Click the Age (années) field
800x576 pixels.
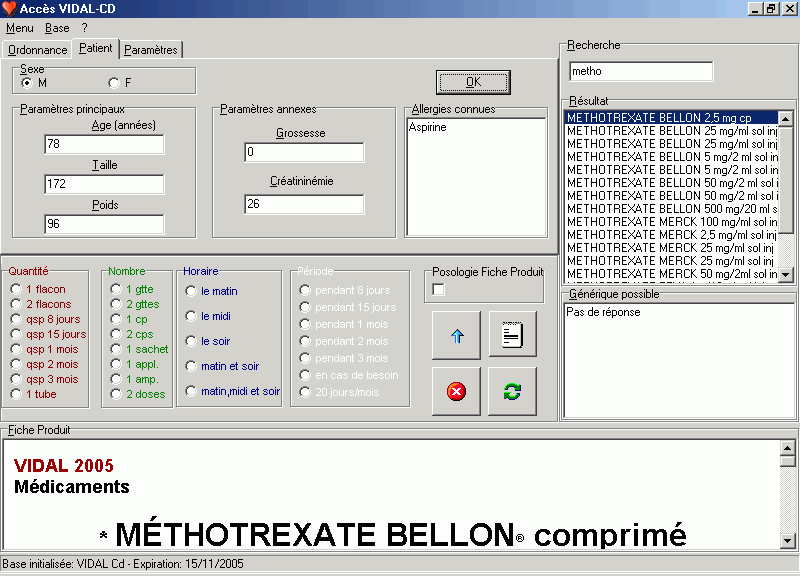pos(104,144)
